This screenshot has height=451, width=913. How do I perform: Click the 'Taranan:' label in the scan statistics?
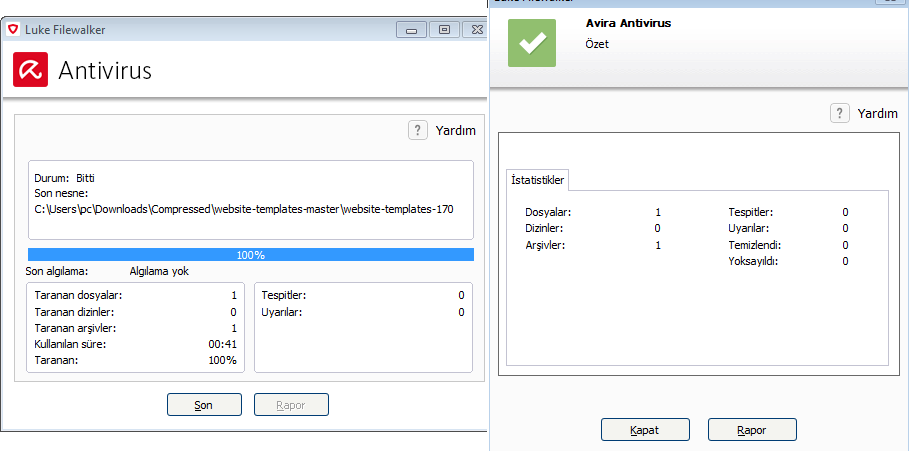point(56,360)
